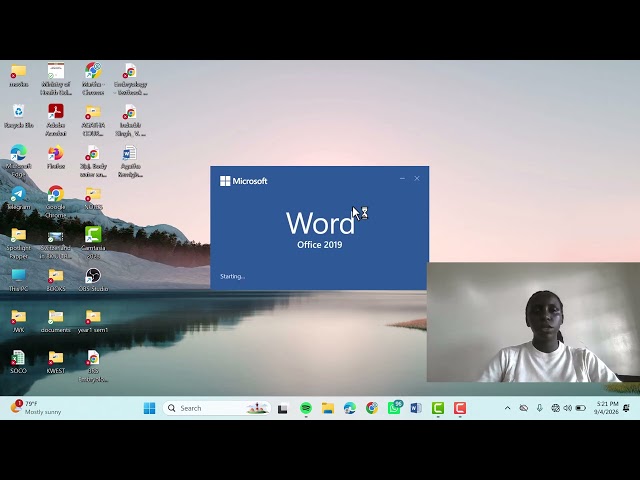Open Task View from the taskbar
Screen dimensions: 640x480
click(282, 408)
